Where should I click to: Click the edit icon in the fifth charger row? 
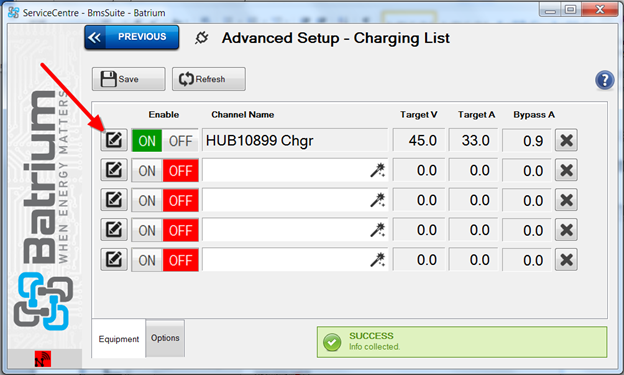coord(114,260)
